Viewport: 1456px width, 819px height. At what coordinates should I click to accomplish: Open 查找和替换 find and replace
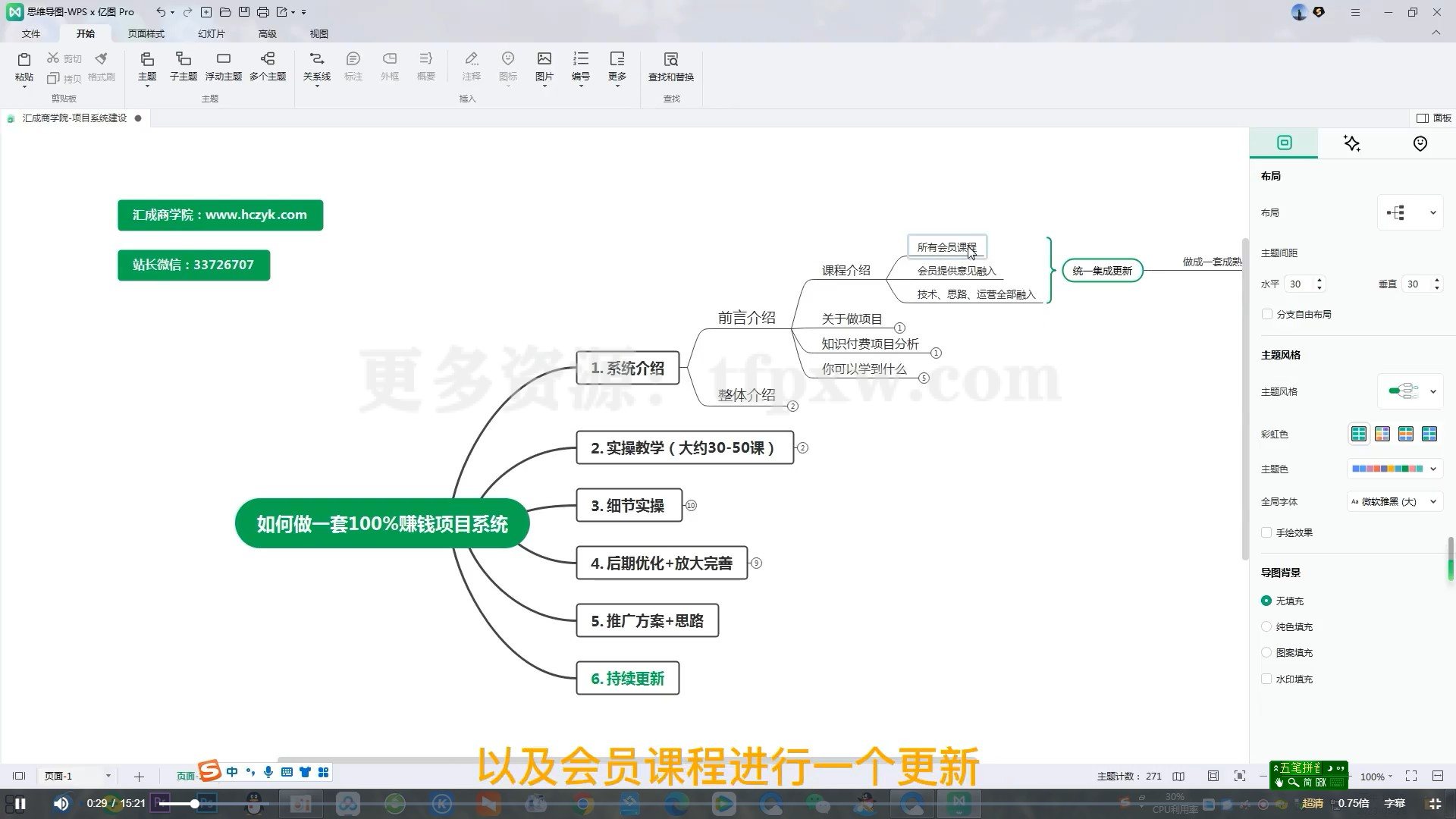coord(670,67)
